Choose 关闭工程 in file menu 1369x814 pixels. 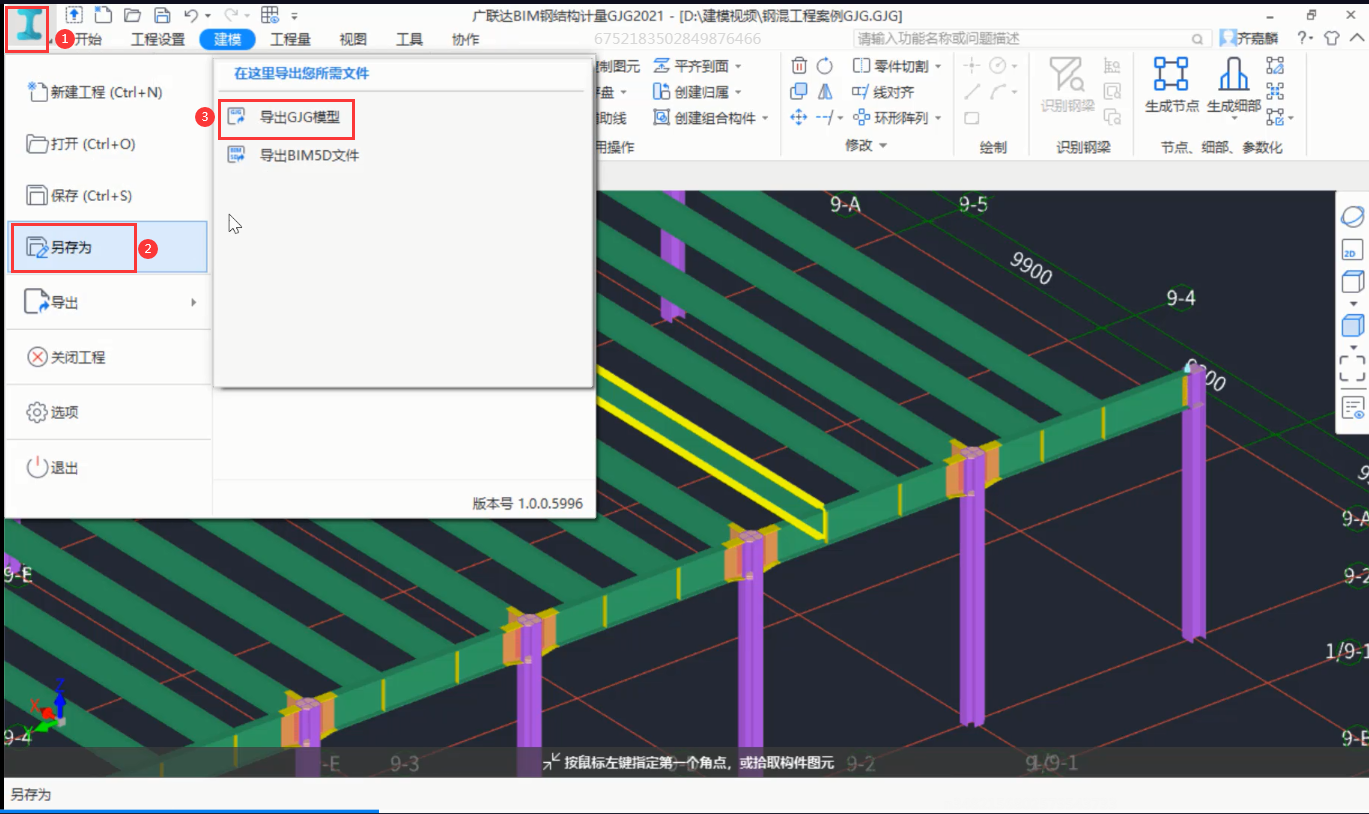point(108,357)
